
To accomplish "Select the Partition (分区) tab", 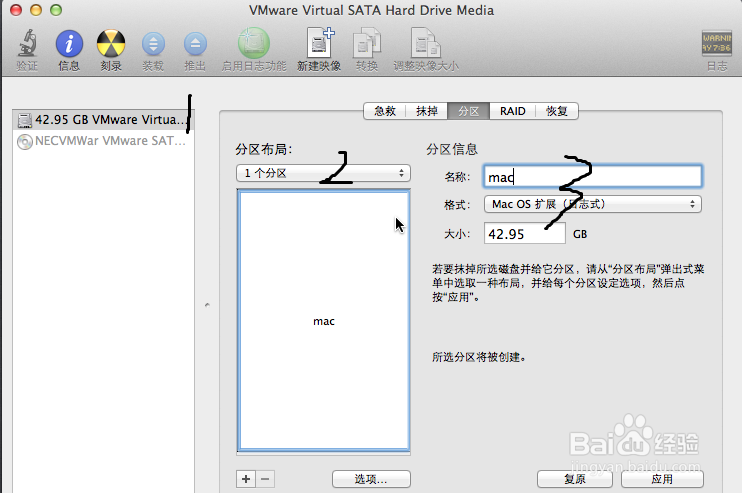I will 468,111.
